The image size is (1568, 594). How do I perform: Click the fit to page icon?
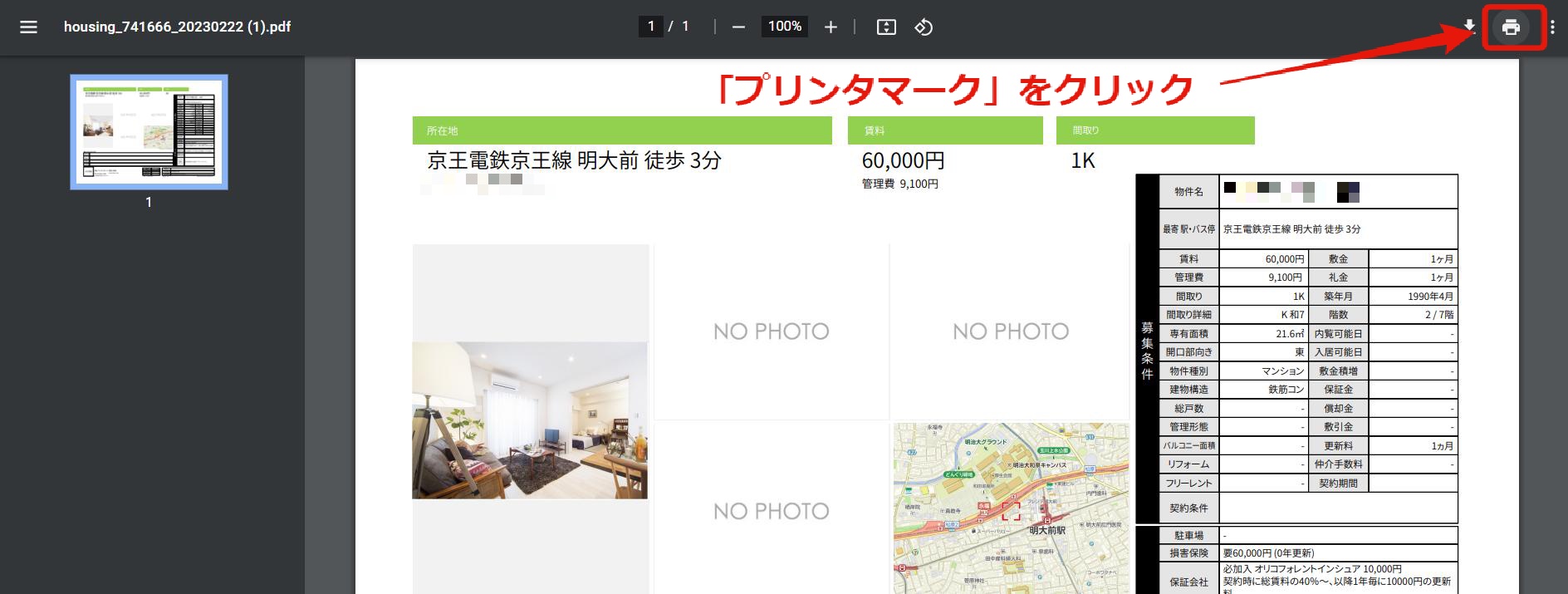886,27
